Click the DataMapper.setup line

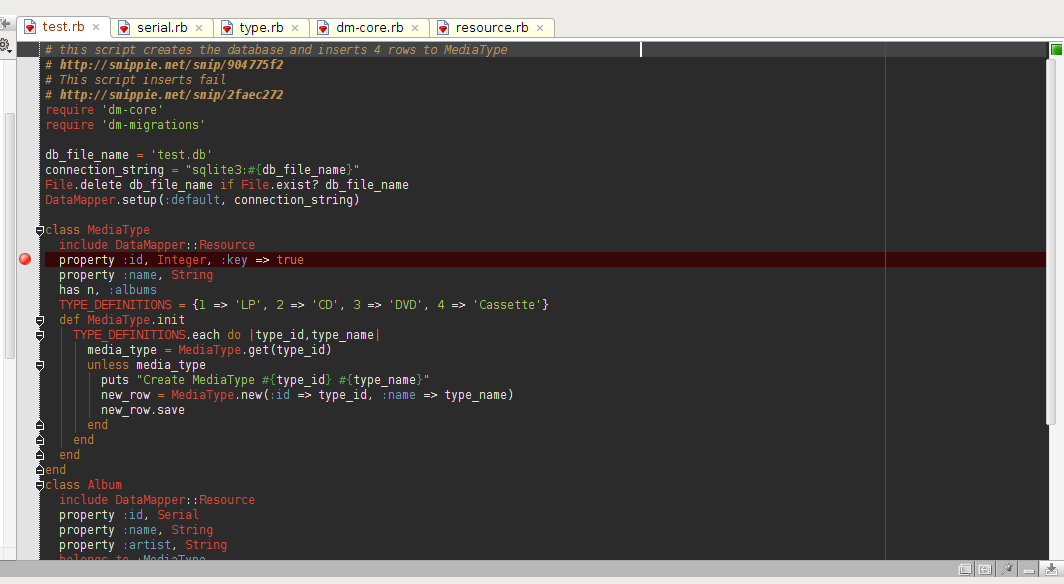[202, 199]
